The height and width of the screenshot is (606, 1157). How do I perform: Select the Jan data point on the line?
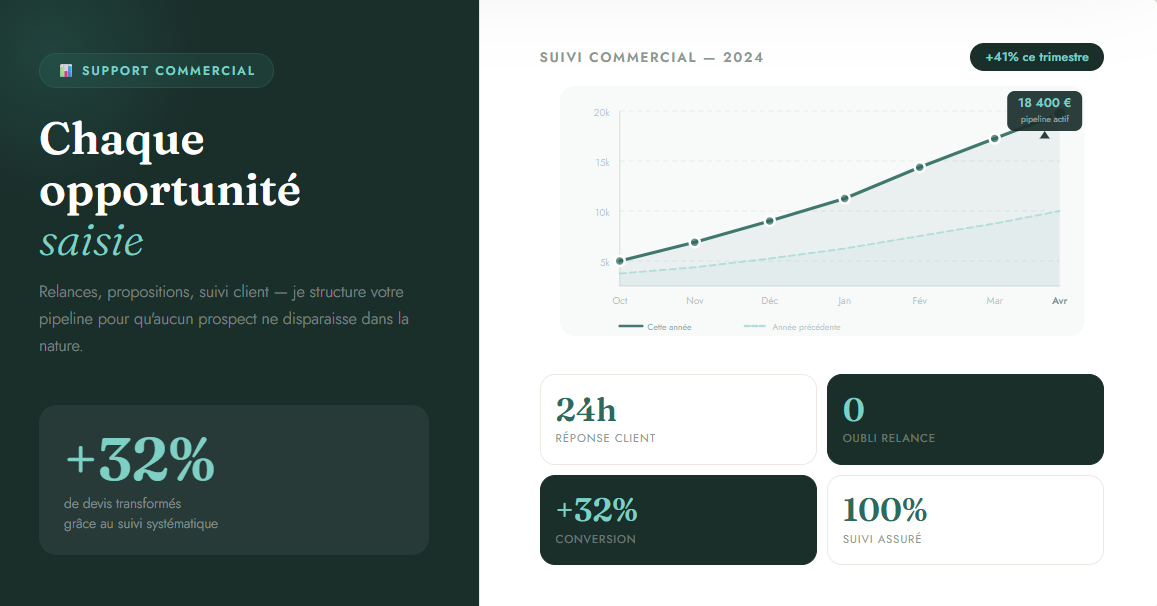point(845,198)
